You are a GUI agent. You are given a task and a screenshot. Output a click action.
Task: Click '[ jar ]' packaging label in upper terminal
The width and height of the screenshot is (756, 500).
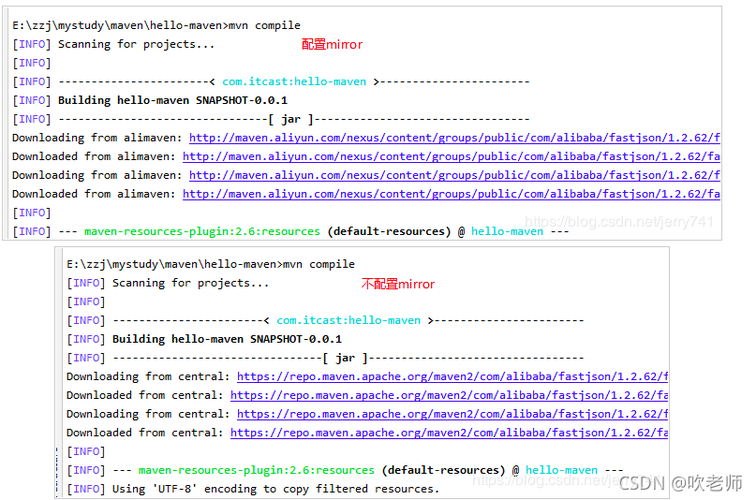pyautogui.click(x=291, y=119)
